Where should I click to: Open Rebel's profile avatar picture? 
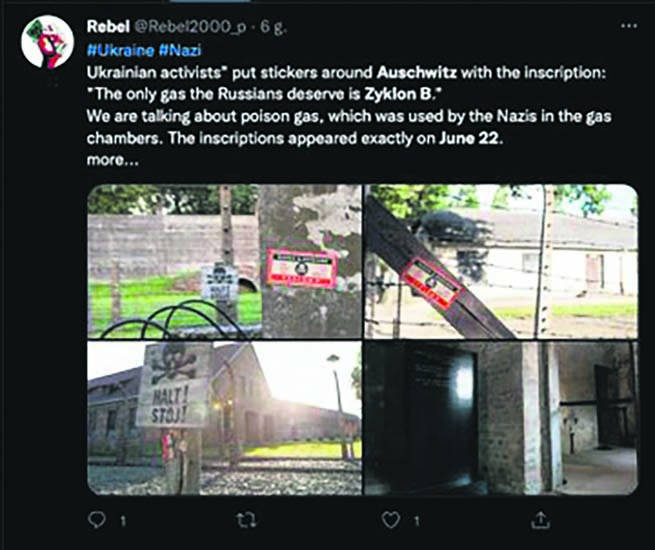pyautogui.click(x=47, y=42)
